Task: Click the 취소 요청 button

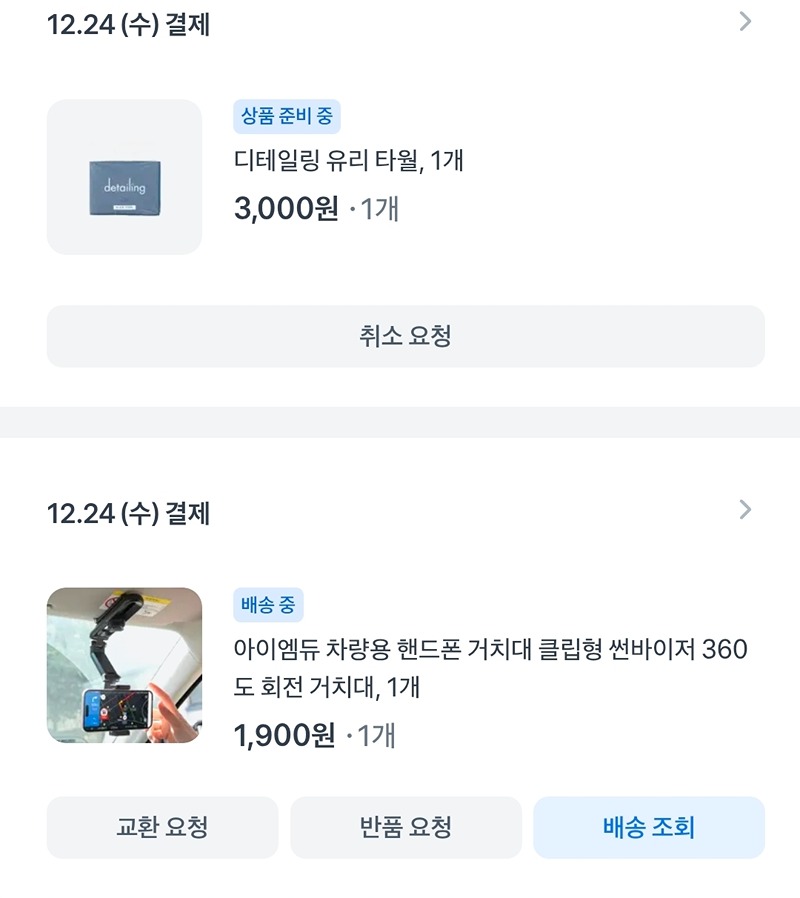Action: click(x=405, y=336)
